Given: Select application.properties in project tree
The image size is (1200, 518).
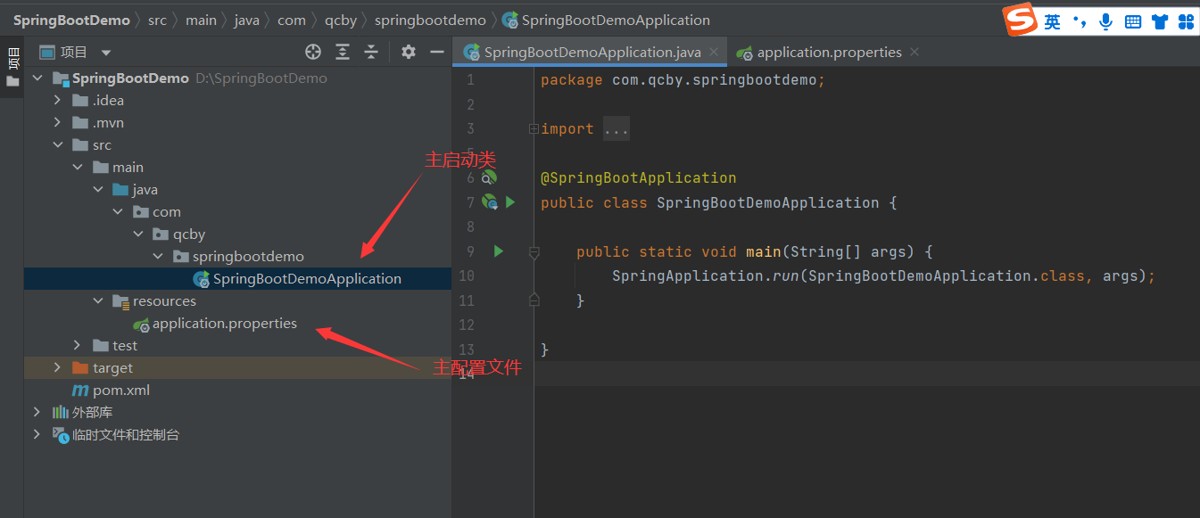Looking at the screenshot, I should 224,323.
